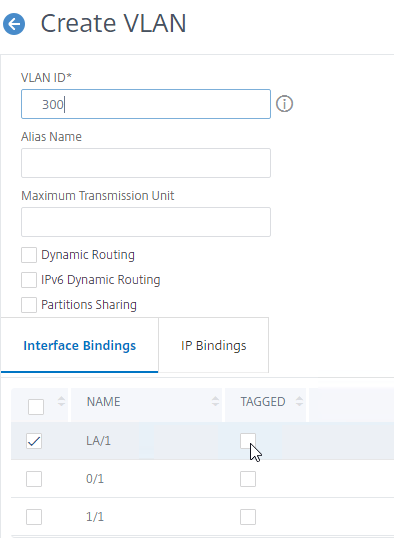Tick the Partitions Sharing checkbox
The width and height of the screenshot is (394, 538).
(29, 305)
